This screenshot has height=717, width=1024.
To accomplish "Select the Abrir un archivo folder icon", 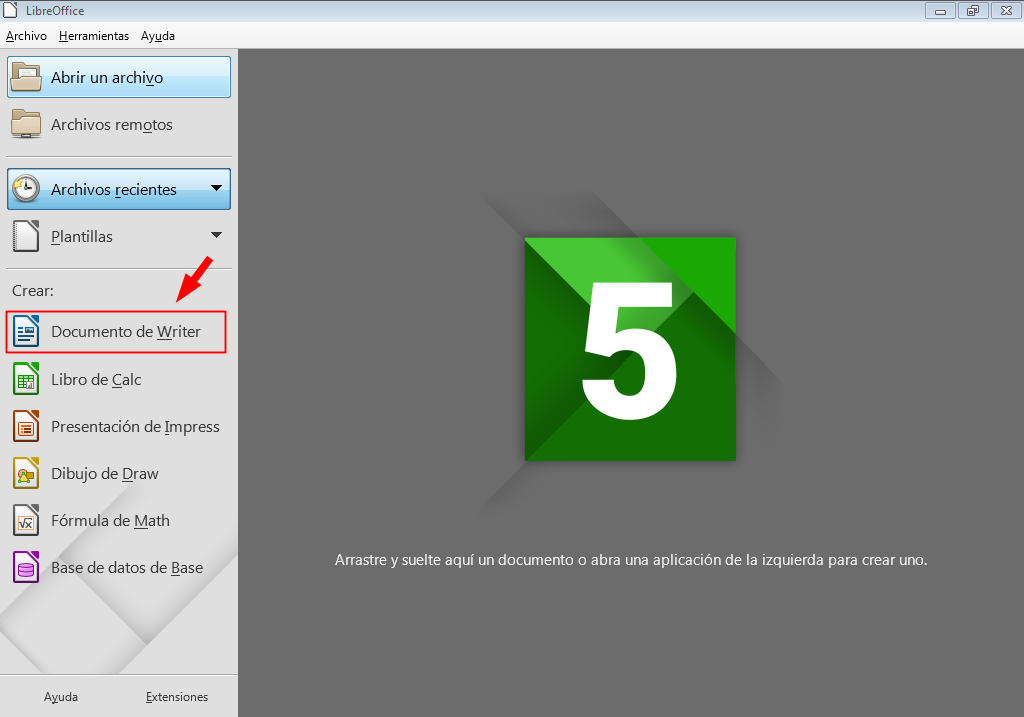I will tap(23, 76).
